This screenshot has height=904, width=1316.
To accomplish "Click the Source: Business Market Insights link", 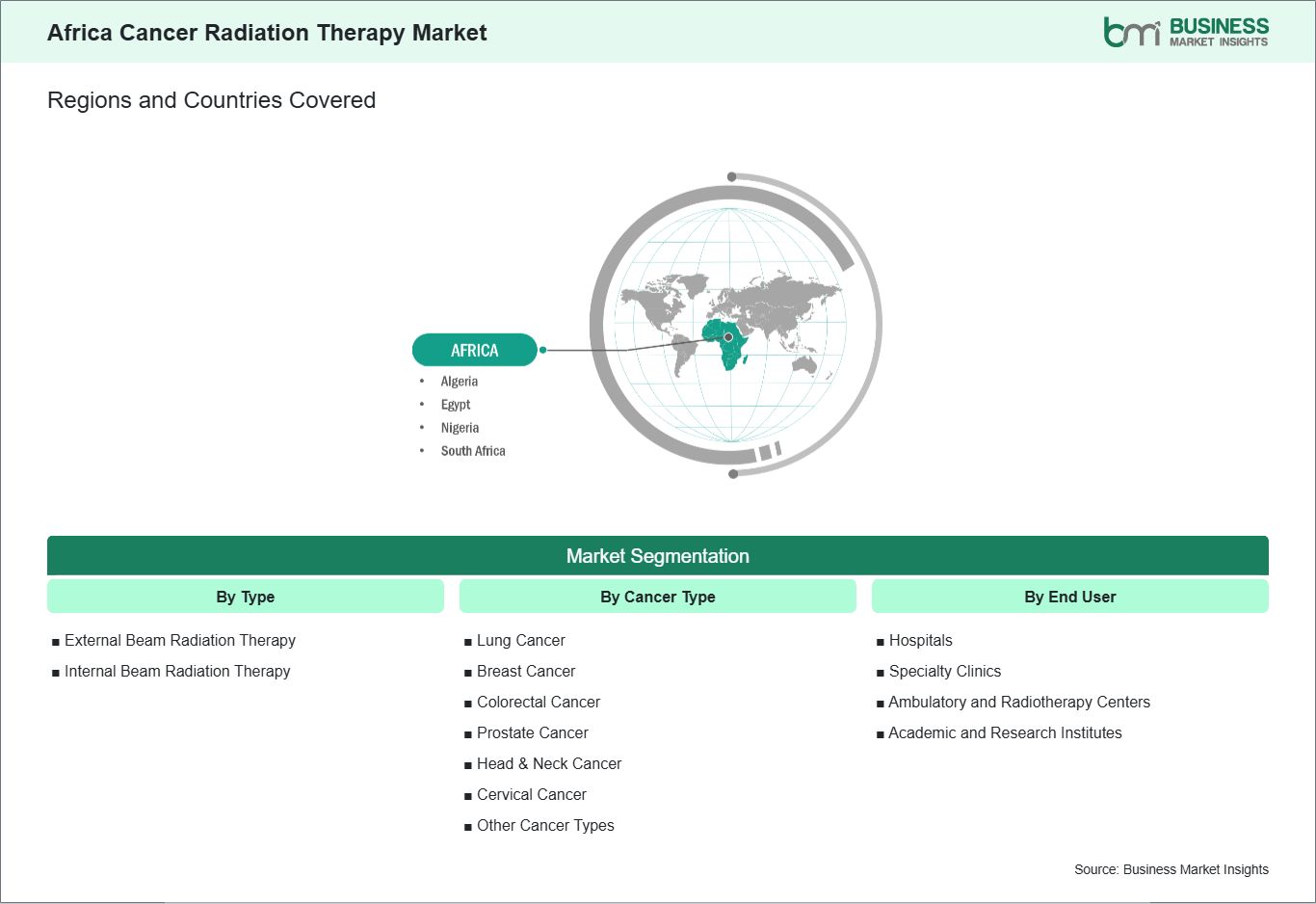I will click(x=1171, y=868).
